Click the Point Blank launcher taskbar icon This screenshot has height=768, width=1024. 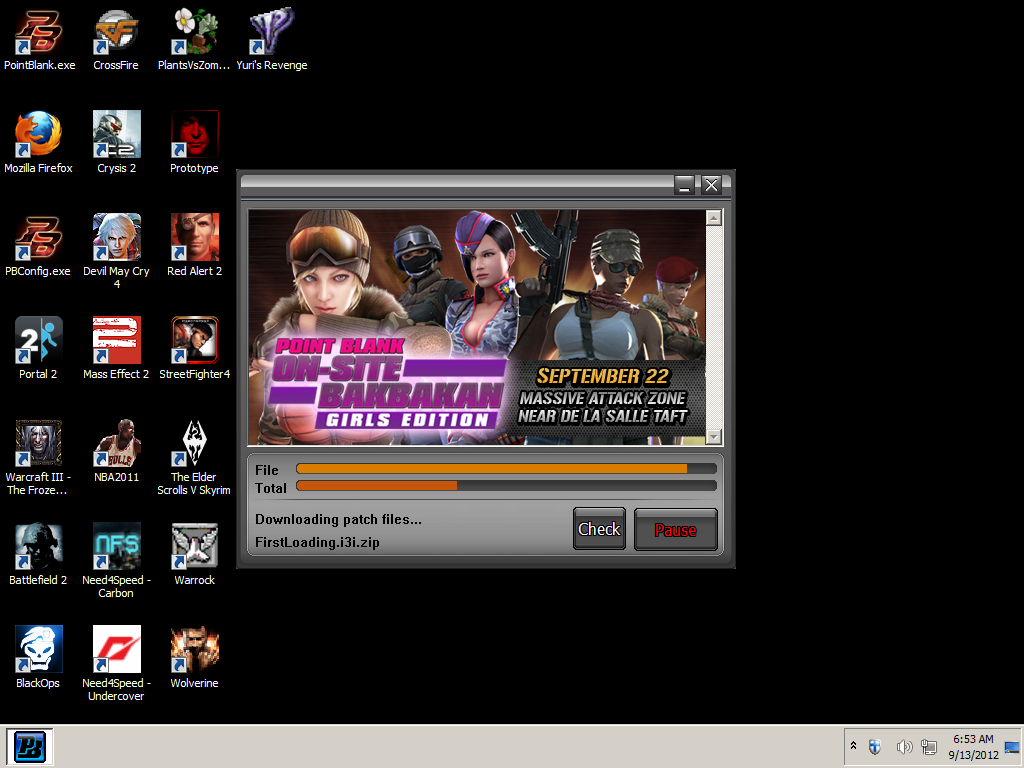29,746
